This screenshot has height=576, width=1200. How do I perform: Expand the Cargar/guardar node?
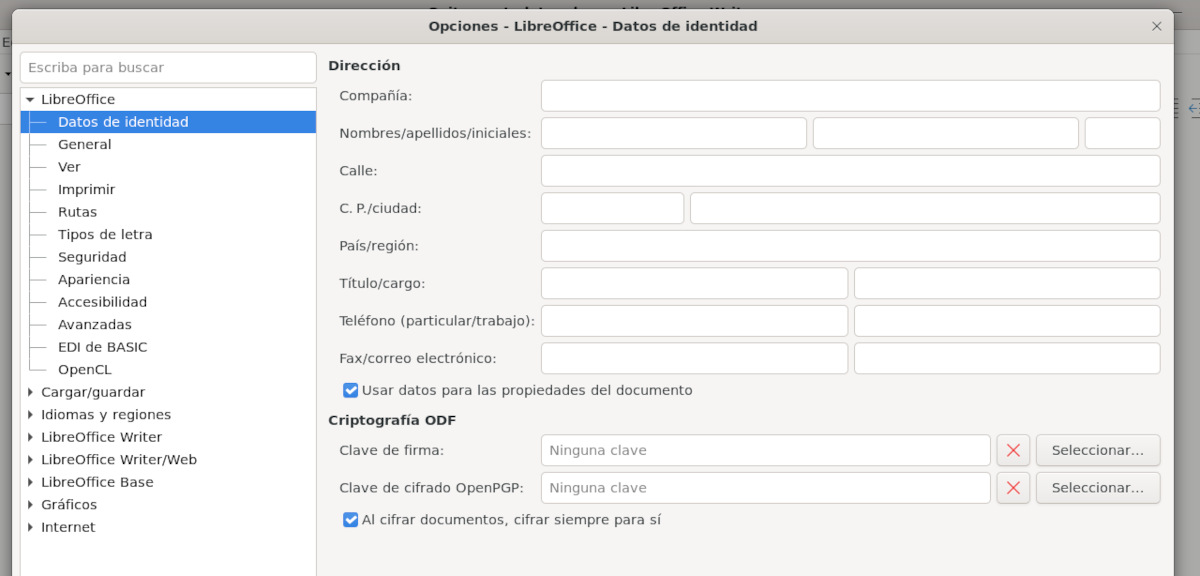30,392
